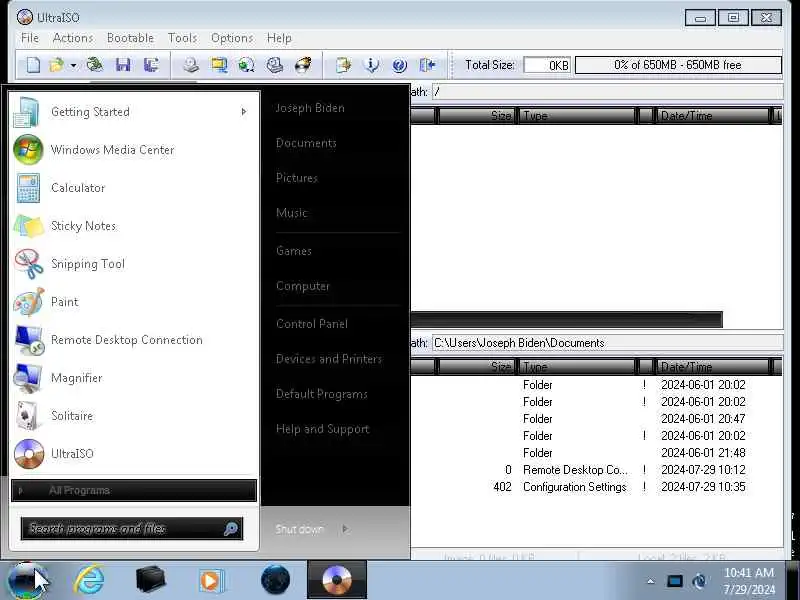Screen dimensions: 800x600
Task: Click the Search programs and files box
Action: click(x=132, y=529)
